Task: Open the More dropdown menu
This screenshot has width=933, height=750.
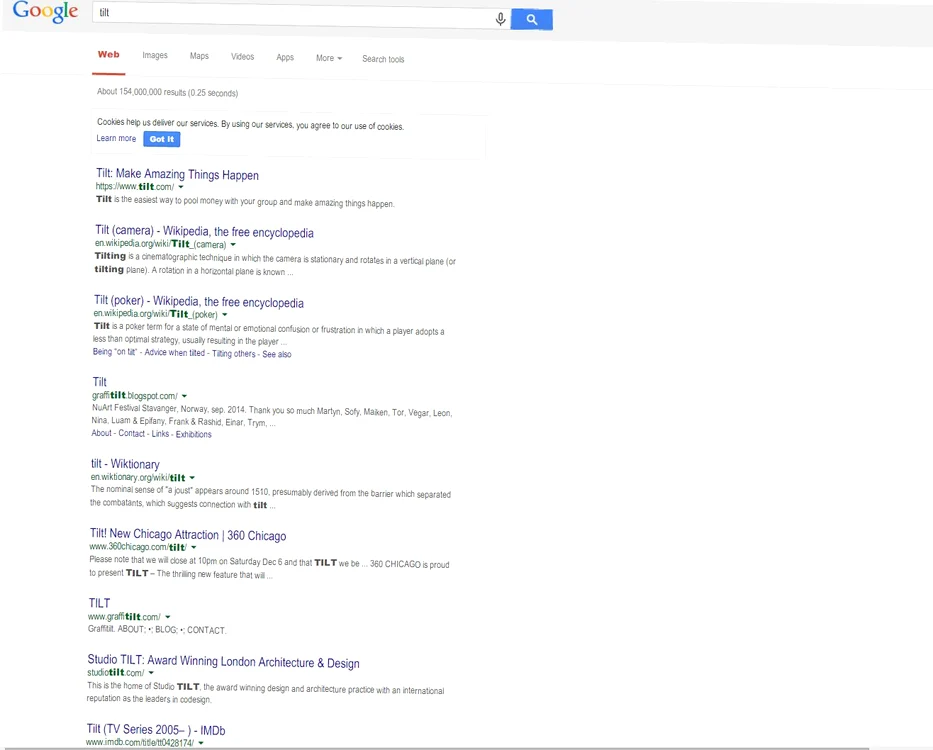Action: [328, 58]
